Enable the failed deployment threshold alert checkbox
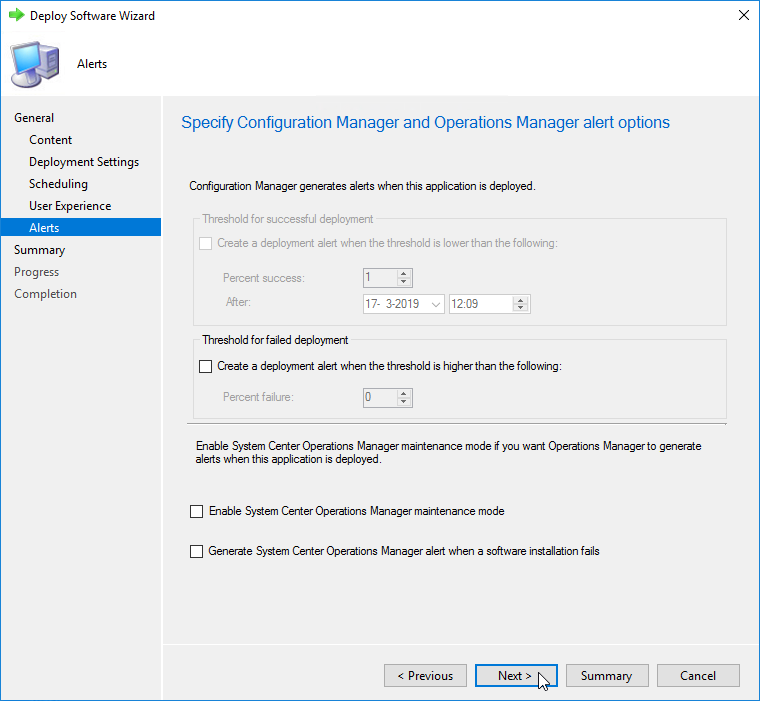 [206, 366]
